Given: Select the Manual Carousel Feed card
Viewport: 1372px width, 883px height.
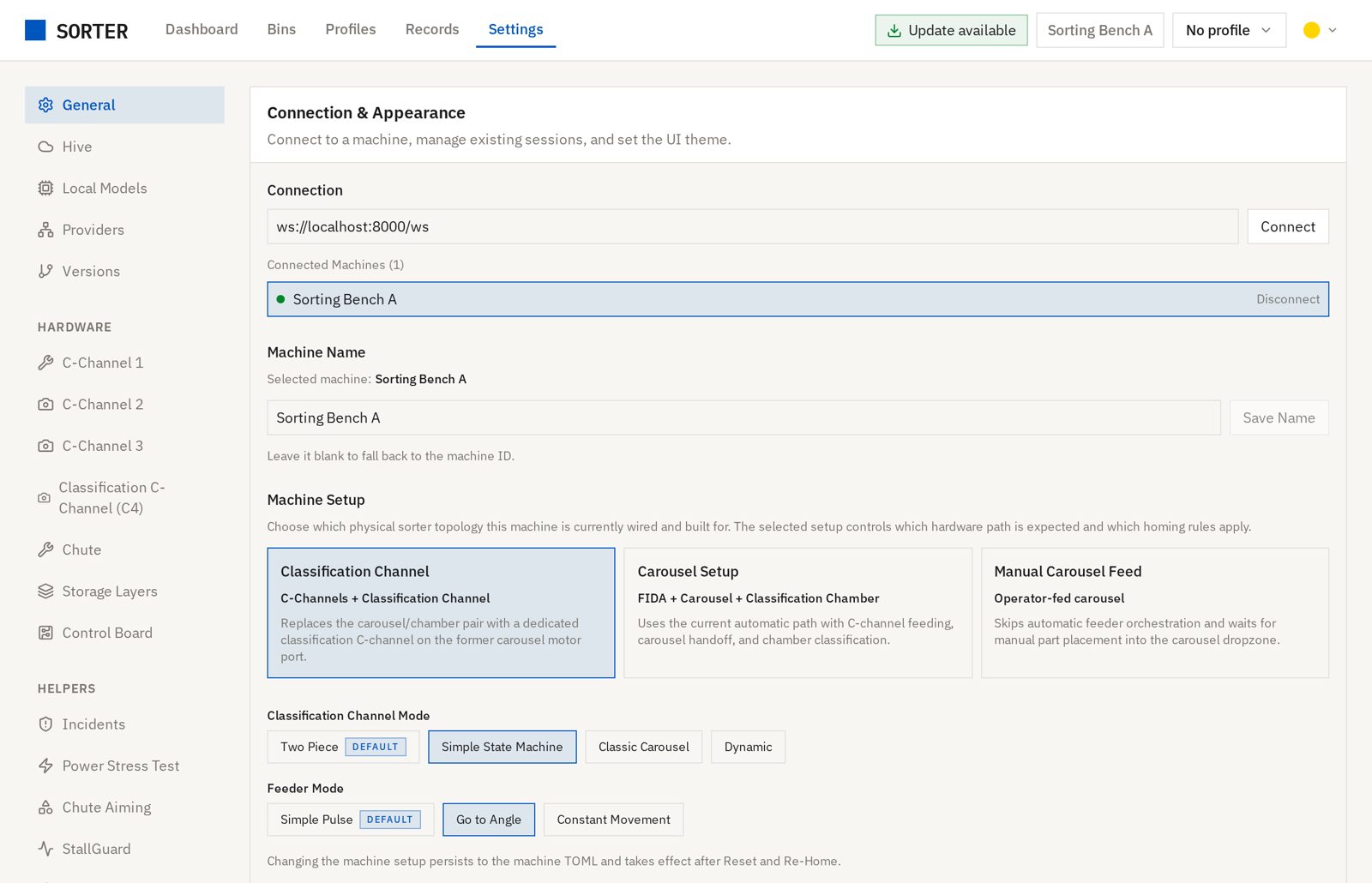Looking at the screenshot, I should click(1155, 613).
